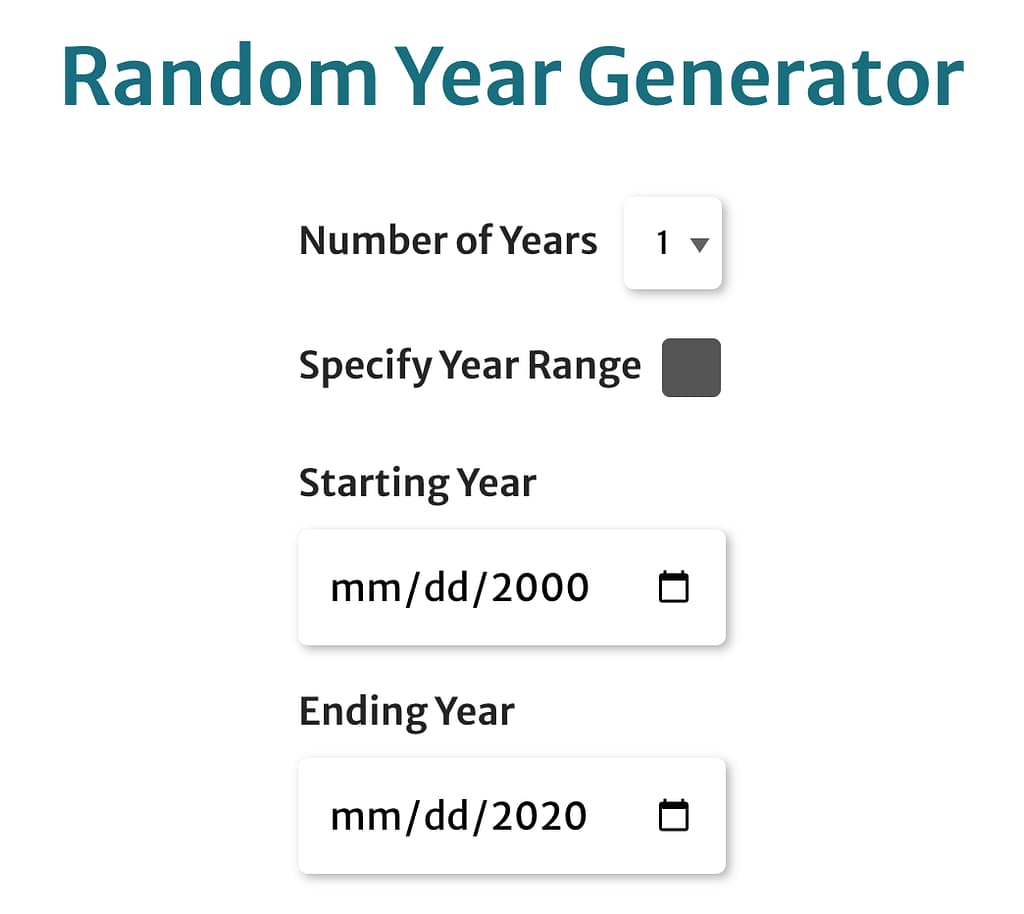The height and width of the screenshot is (914, 1024).
Task: Click the Specify Year Range label text
Action: point(470,366)
